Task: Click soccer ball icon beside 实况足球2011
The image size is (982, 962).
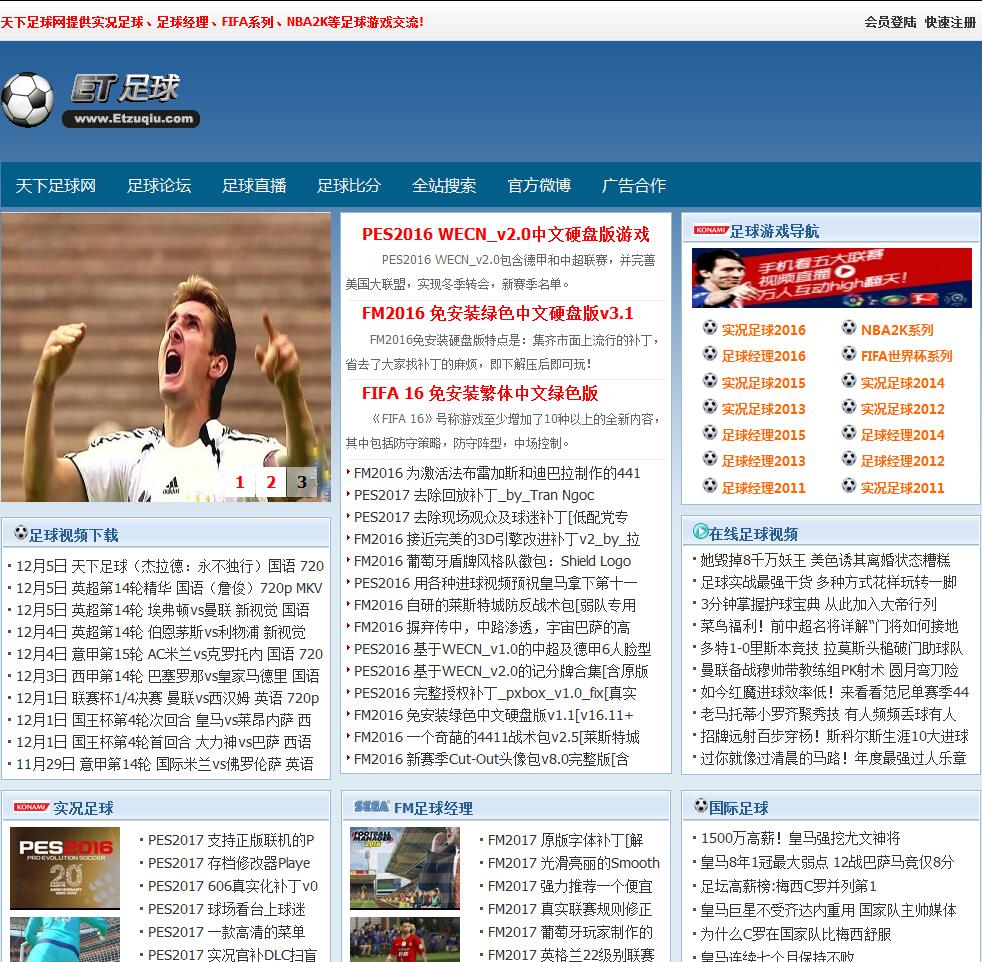Action: [849, 485]
